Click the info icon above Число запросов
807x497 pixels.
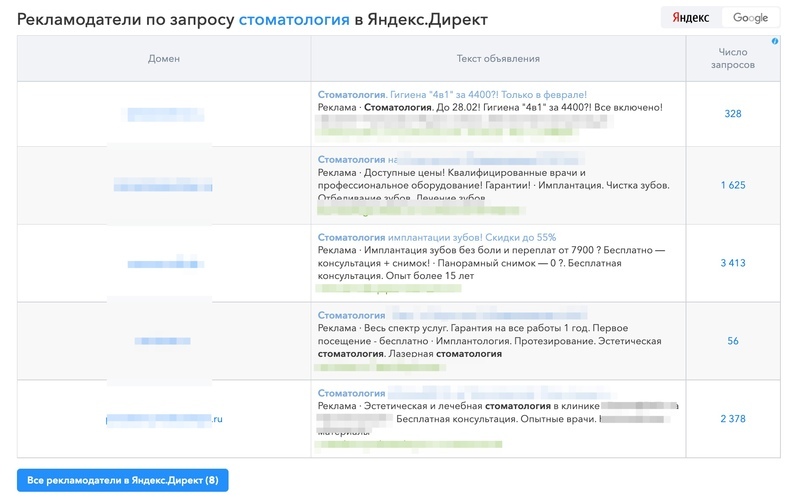[x=775, y=41]
